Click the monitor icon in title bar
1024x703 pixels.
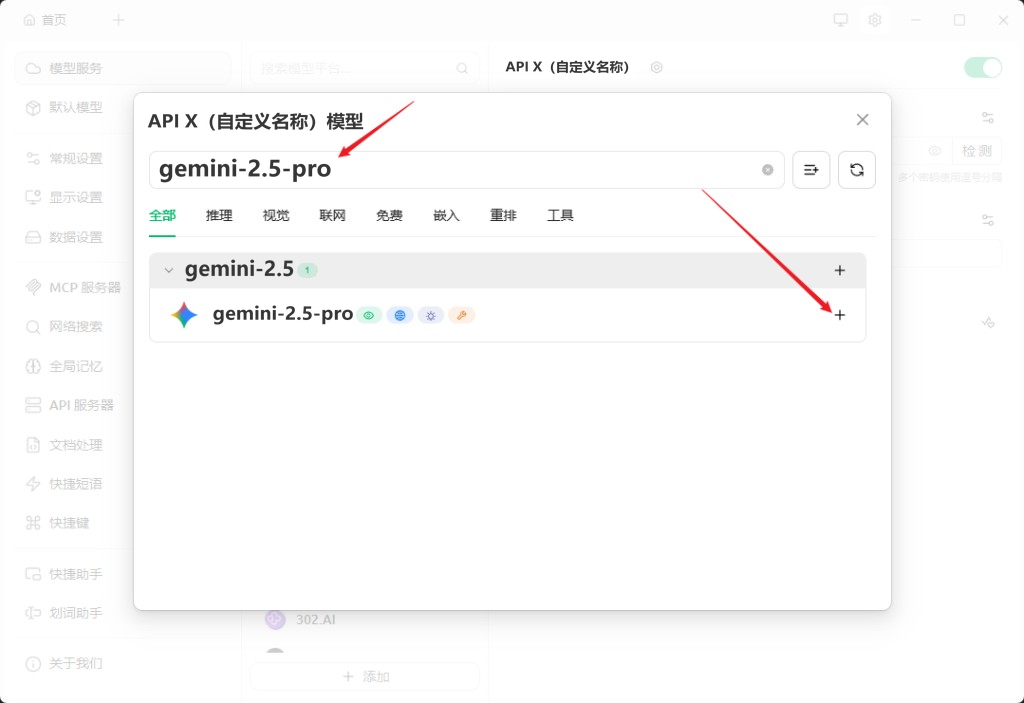(840, 20)
